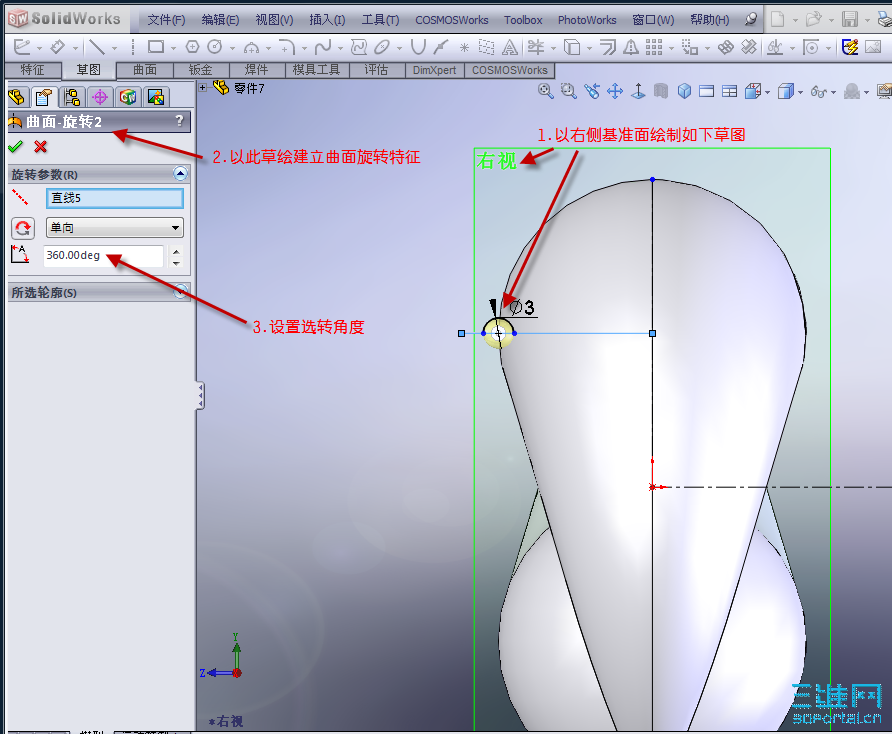The height and width of the screenshot is (734, 892).
Task: Switch to the 钣金 tab
Action: [x=200, y=70]
